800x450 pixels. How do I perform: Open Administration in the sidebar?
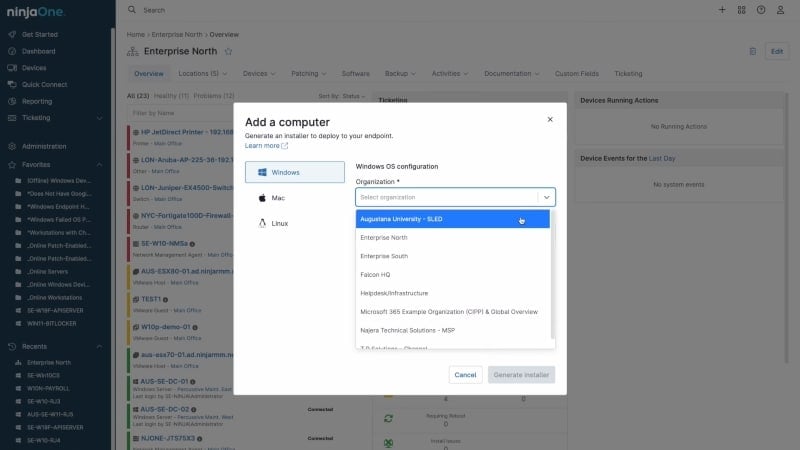[44, 146]
